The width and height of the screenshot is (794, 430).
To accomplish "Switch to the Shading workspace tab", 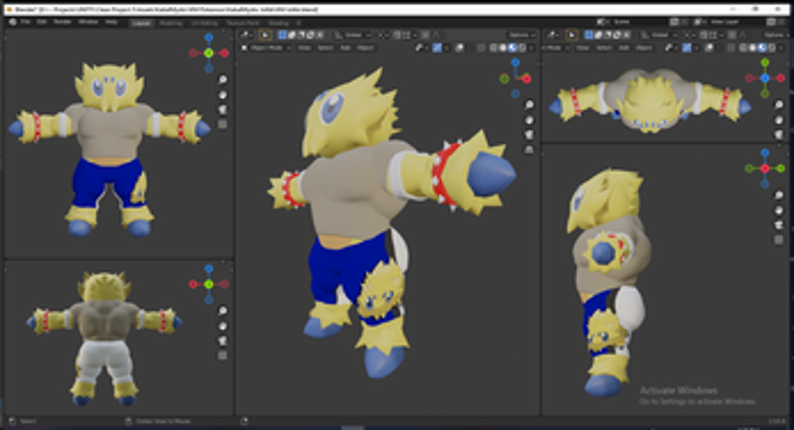I will [277, 23].
